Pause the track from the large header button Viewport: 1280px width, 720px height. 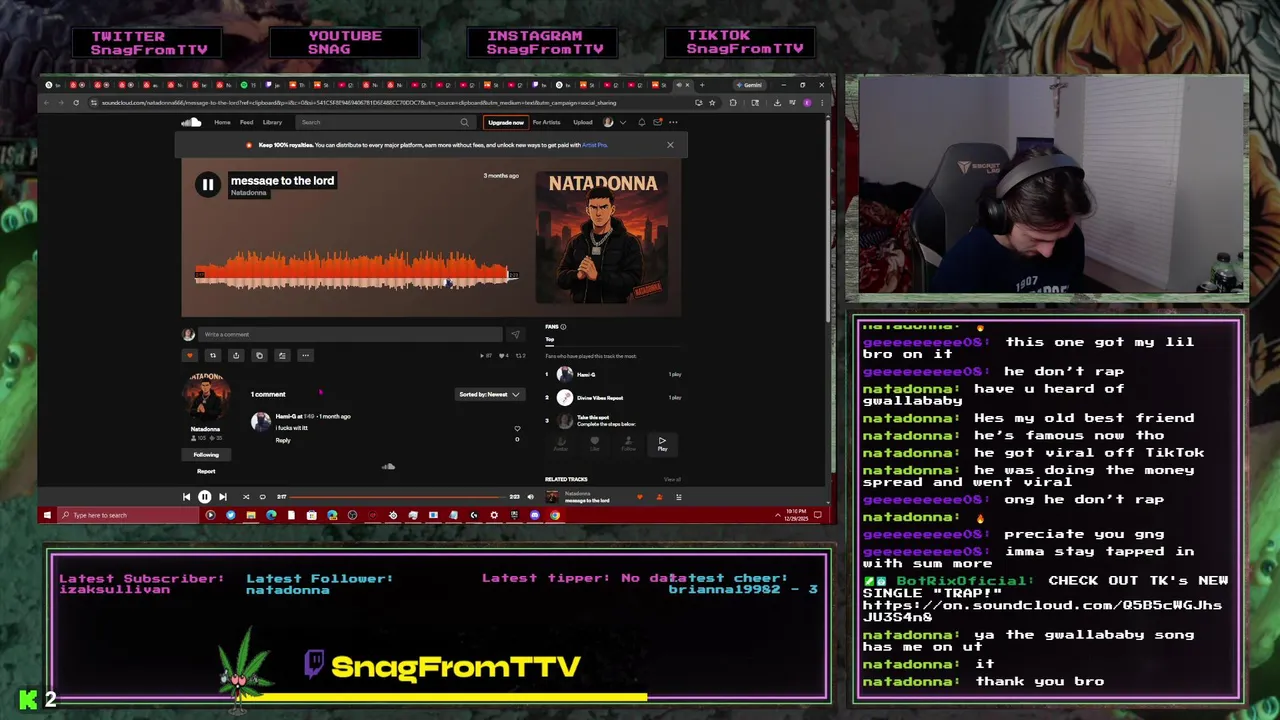[x=207, y=184]
